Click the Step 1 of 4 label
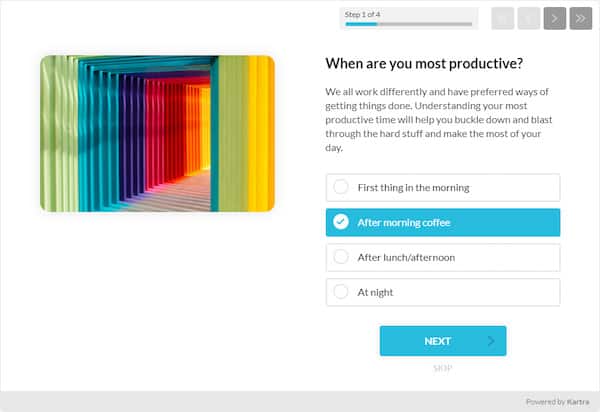 pyautogui.click(x=365, y=14)
